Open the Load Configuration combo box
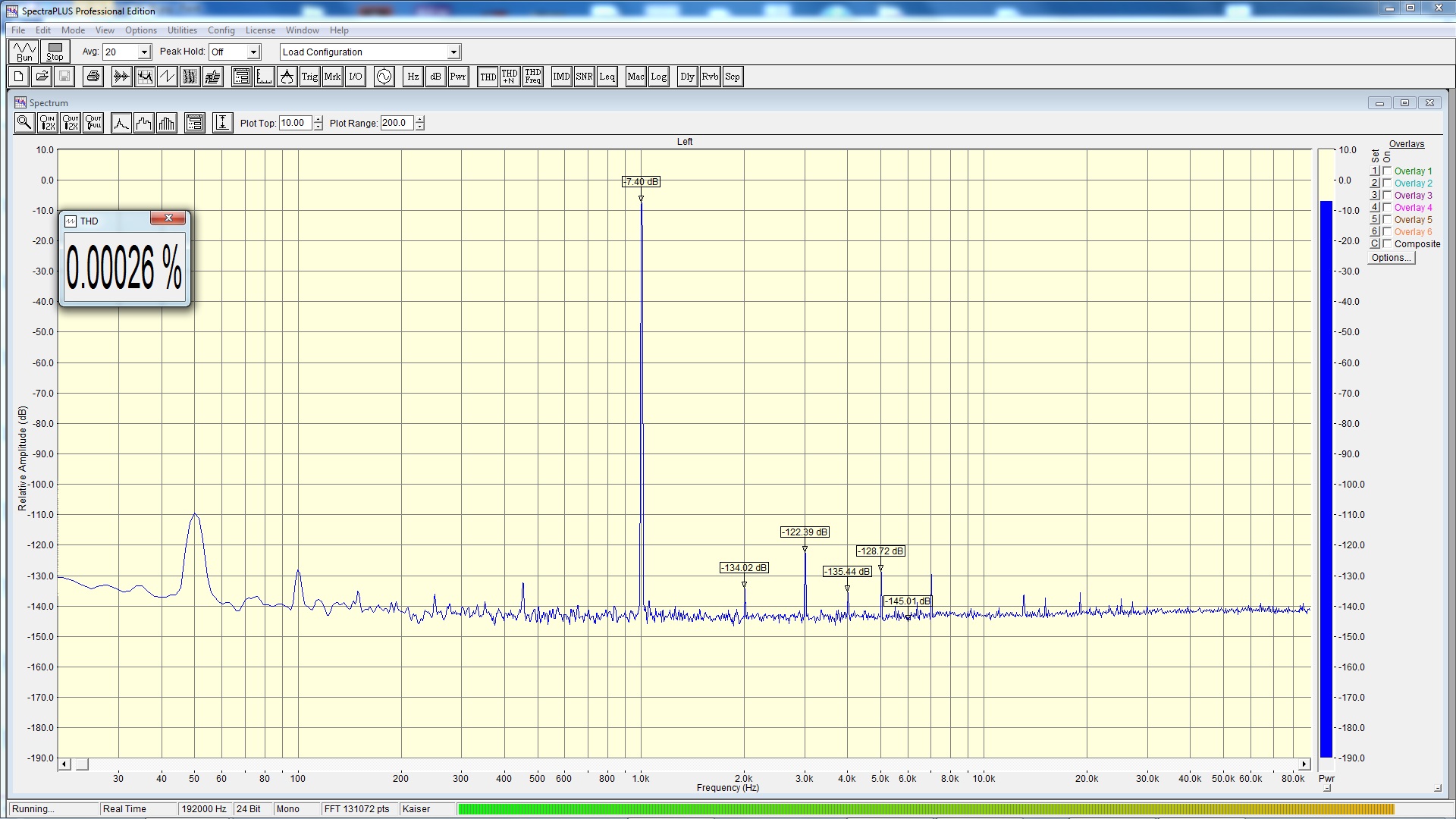 pos(453,52)
